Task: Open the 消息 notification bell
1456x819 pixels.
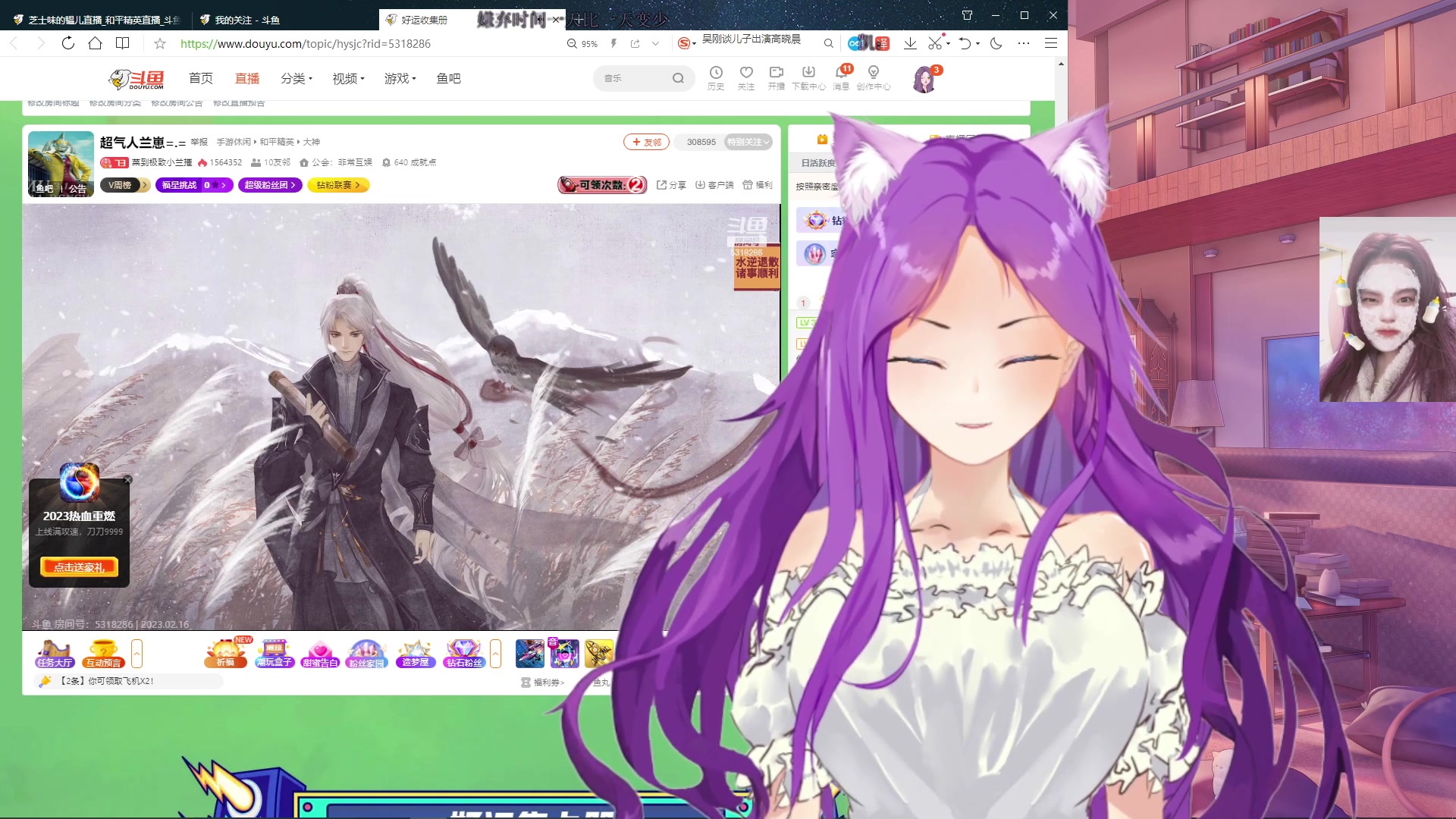Action: (841, 77)
